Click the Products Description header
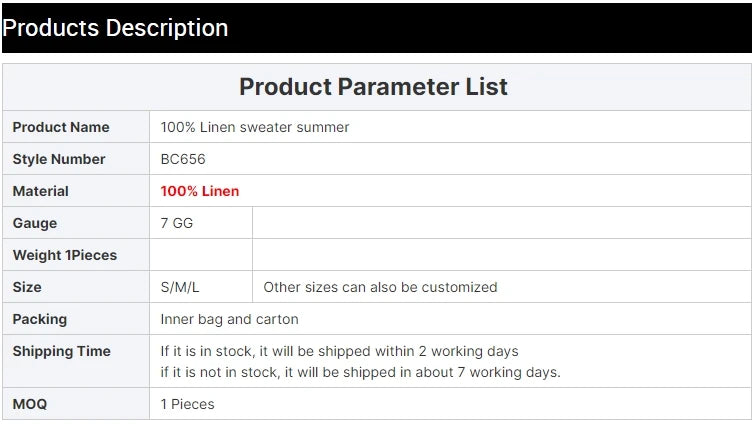This screenshot has height=427, width=755. [x=115, y=28]
